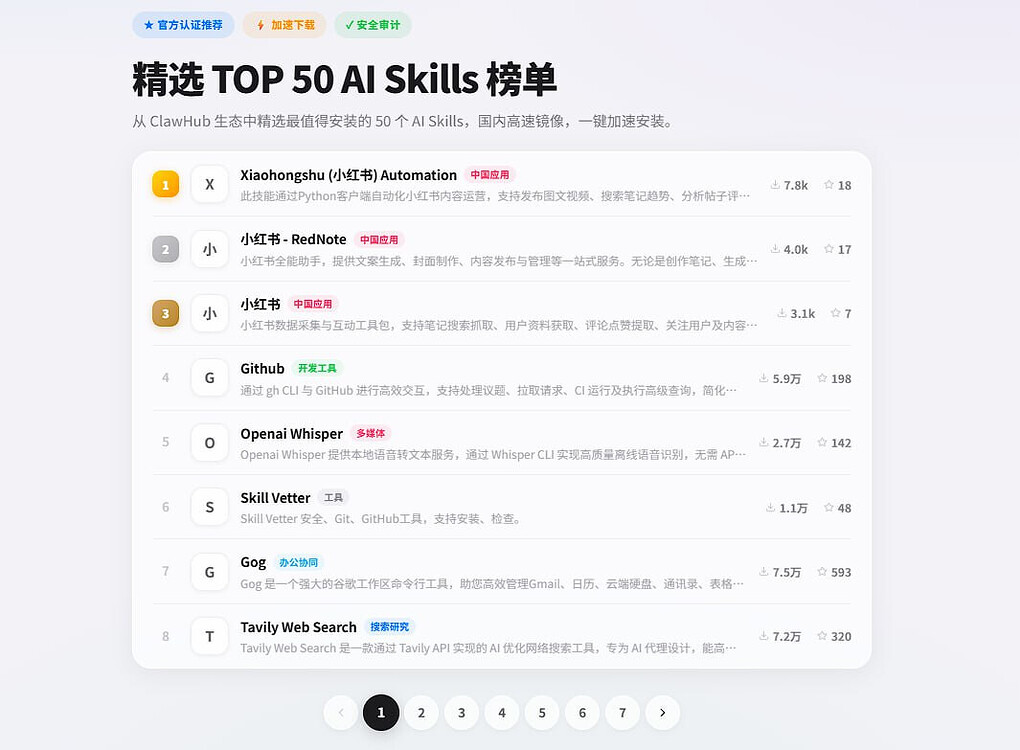The width and height of the screenshot is (1020, 750).
Task: Select page 1 in pagination
Action: (381, 713)
